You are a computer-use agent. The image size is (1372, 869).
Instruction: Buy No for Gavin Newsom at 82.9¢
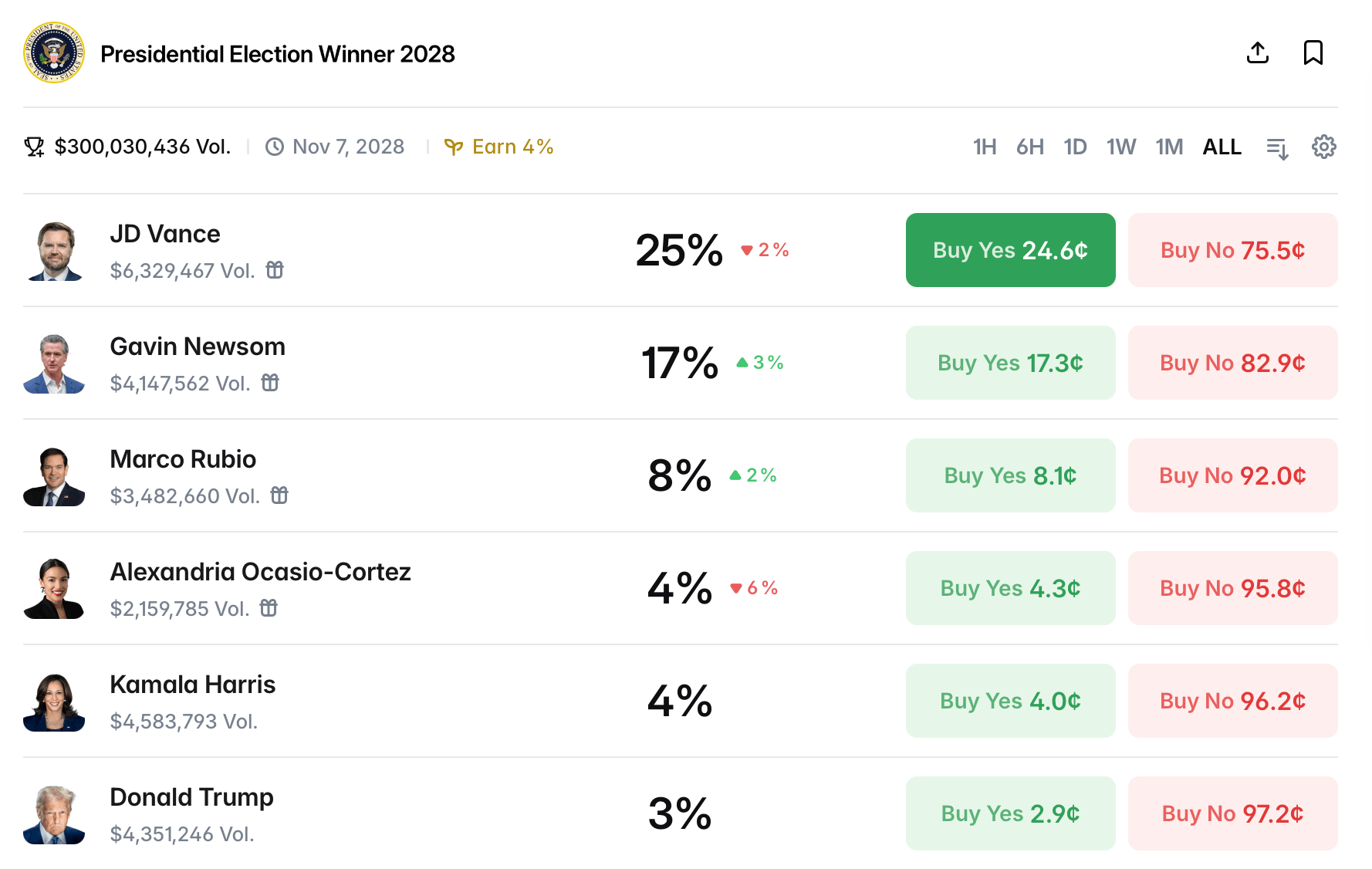(x=1232, y=363)
